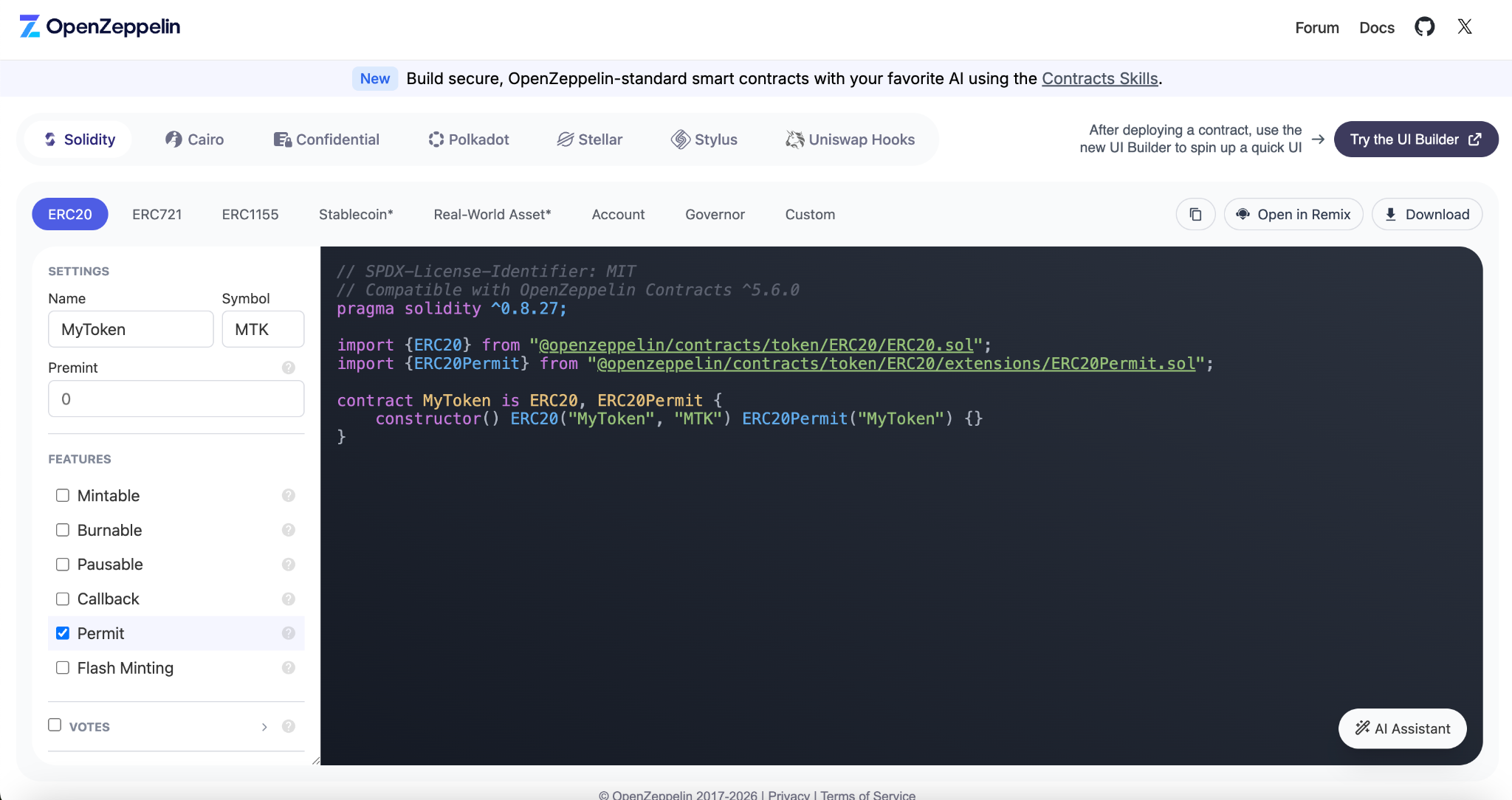The height and width of the screenshot is (800, 1512).
Task: Enable the Callback feature
Action: point(63,599)
